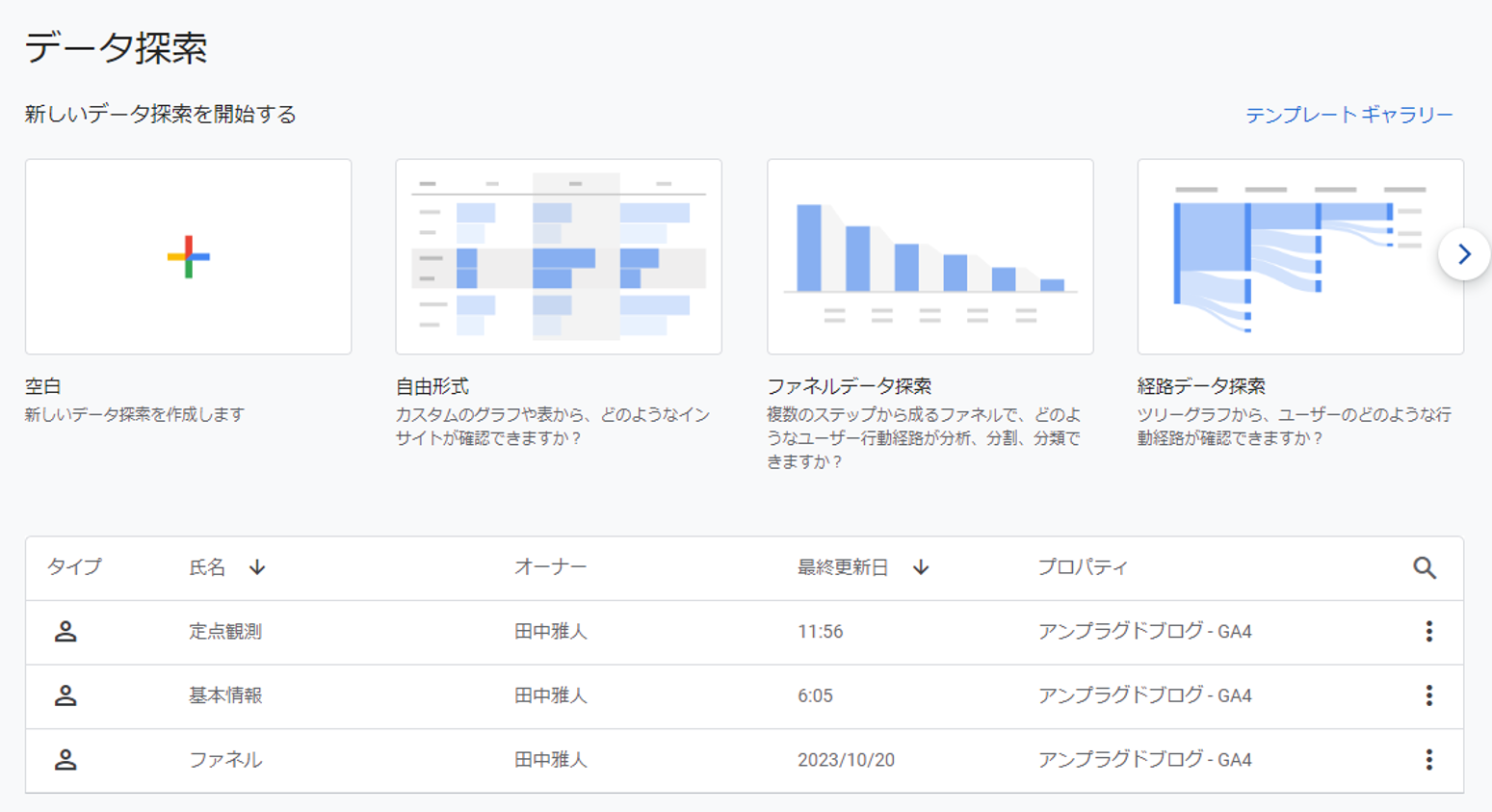
Task: Open the ファネルデータ探索 template
Action: pyautogui.click(x=929, y=256)
